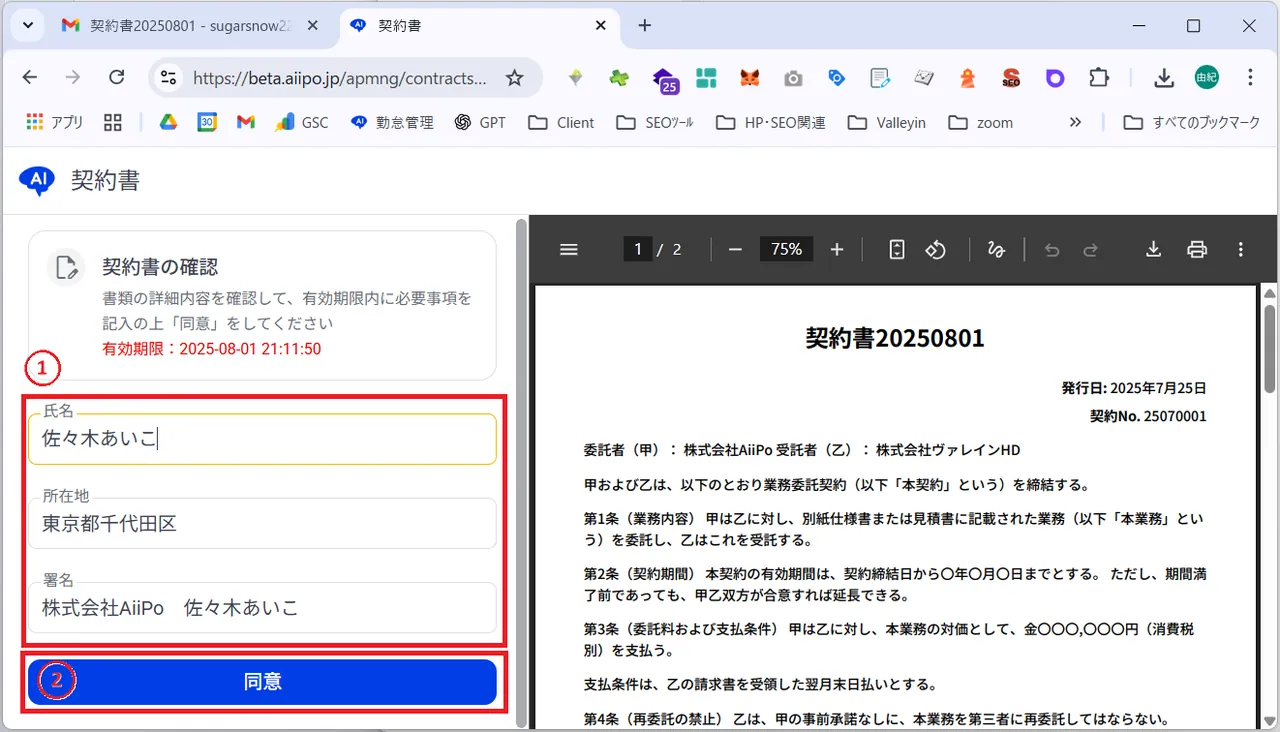The width and height of the screenshot is (1280, 732).
Task: Click the grey camera screenshot extension
Action: pyautogui.click(x=793, y=78)
